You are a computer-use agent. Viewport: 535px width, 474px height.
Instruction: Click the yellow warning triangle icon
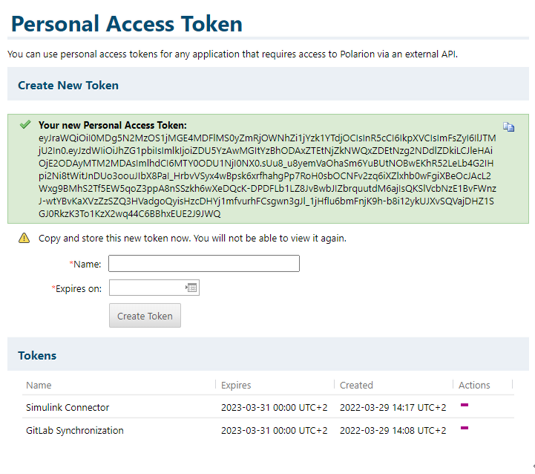pyautogui.click(x=24, y=238)
